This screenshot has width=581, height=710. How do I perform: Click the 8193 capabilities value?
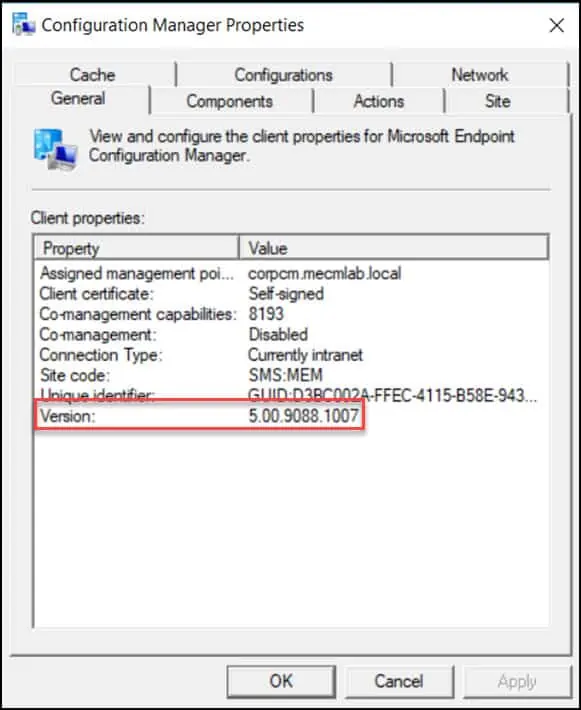tap(266, 314)
